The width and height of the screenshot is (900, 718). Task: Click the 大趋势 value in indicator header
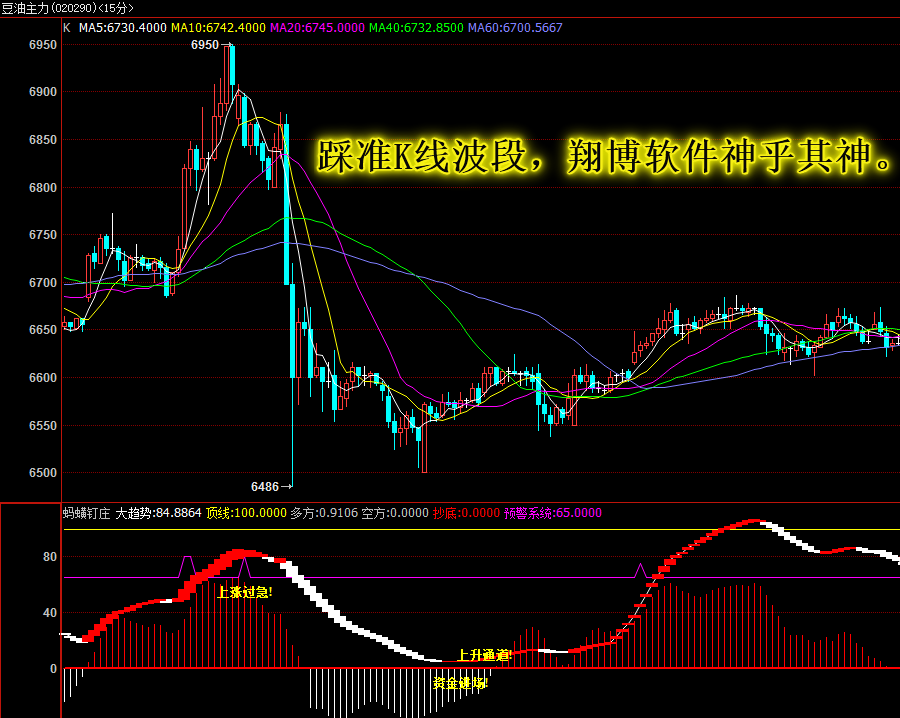(x=158, y=513)
